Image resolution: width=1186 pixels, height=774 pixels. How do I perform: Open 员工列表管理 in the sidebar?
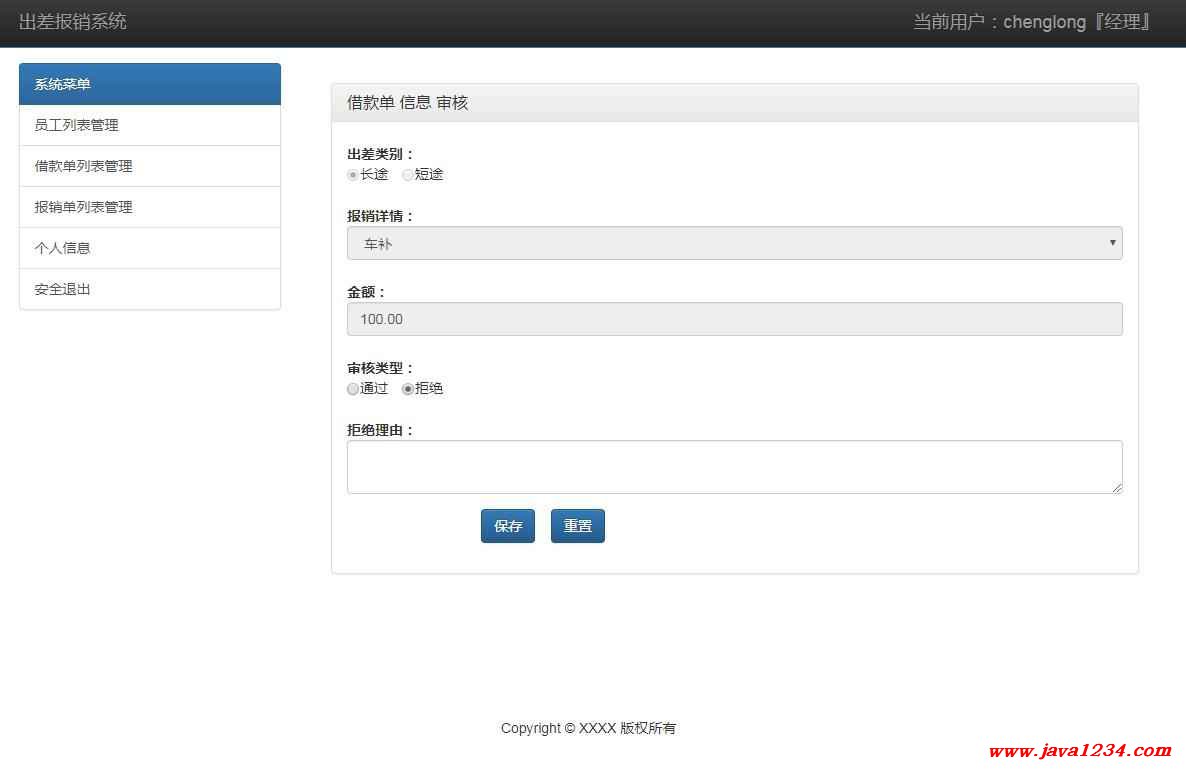[77, 125]
